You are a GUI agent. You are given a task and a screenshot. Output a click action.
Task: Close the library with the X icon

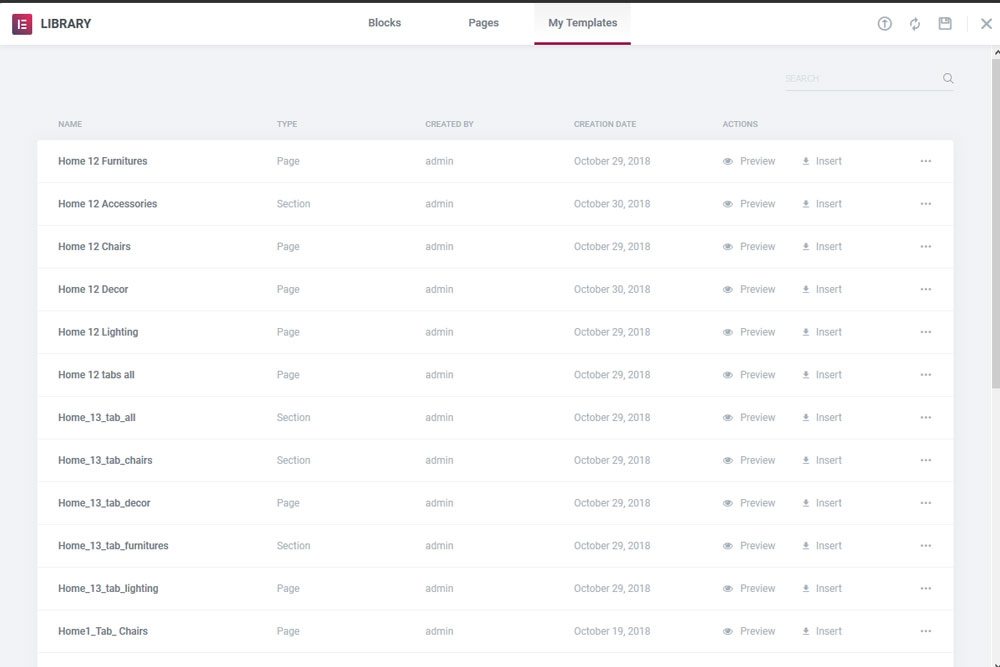pyautogui.click(x=986, y=24)
